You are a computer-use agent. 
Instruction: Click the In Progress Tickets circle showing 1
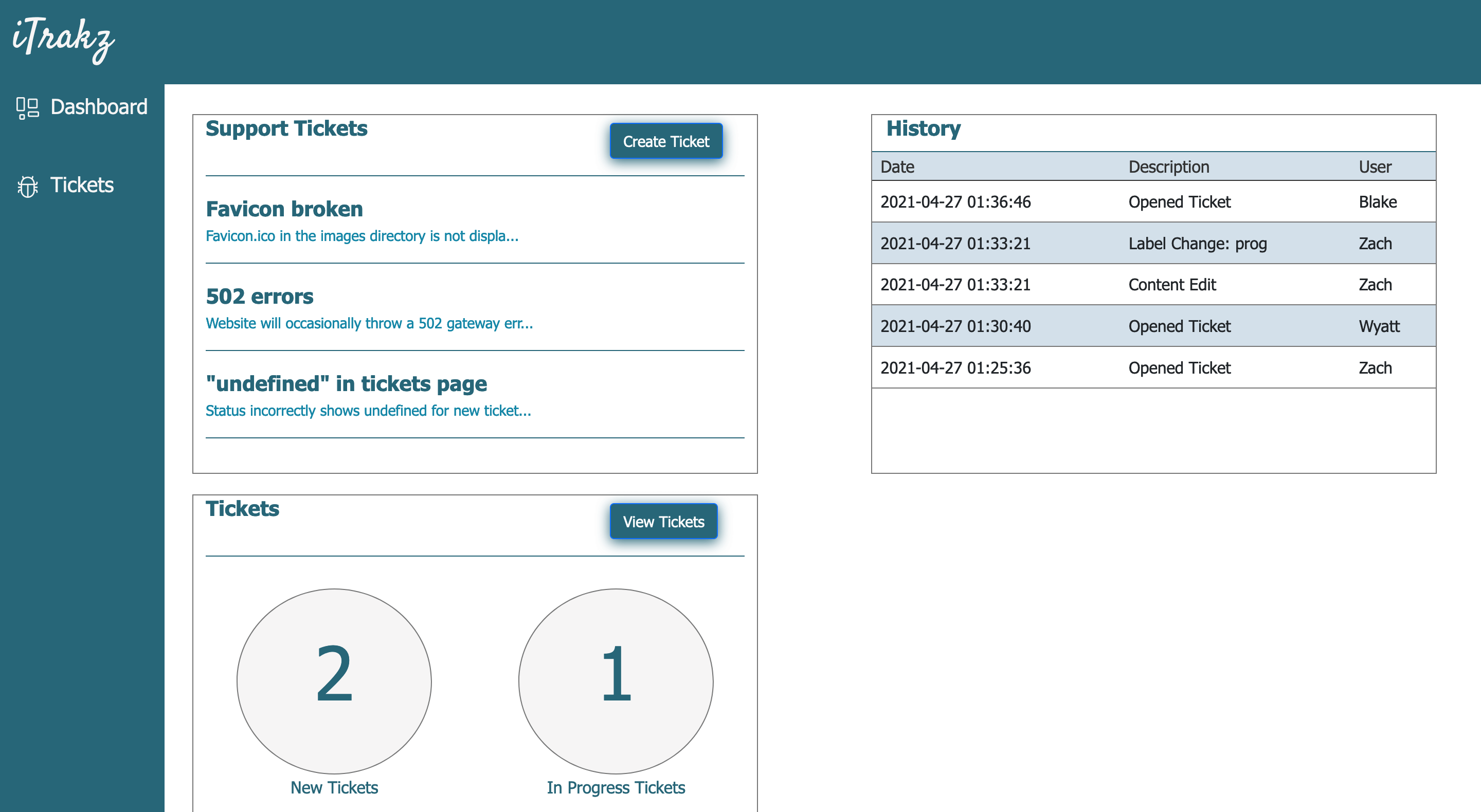point(616,681)
